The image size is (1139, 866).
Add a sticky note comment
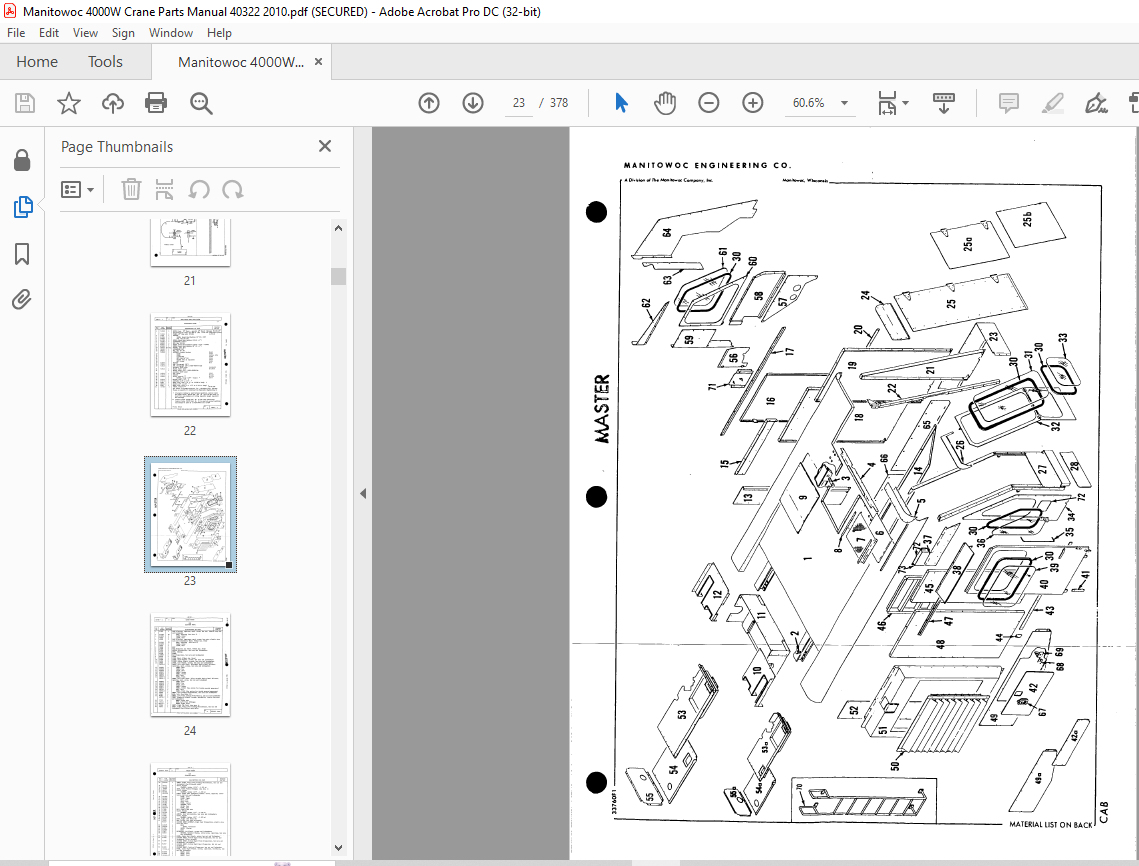tap(1009, 103)
